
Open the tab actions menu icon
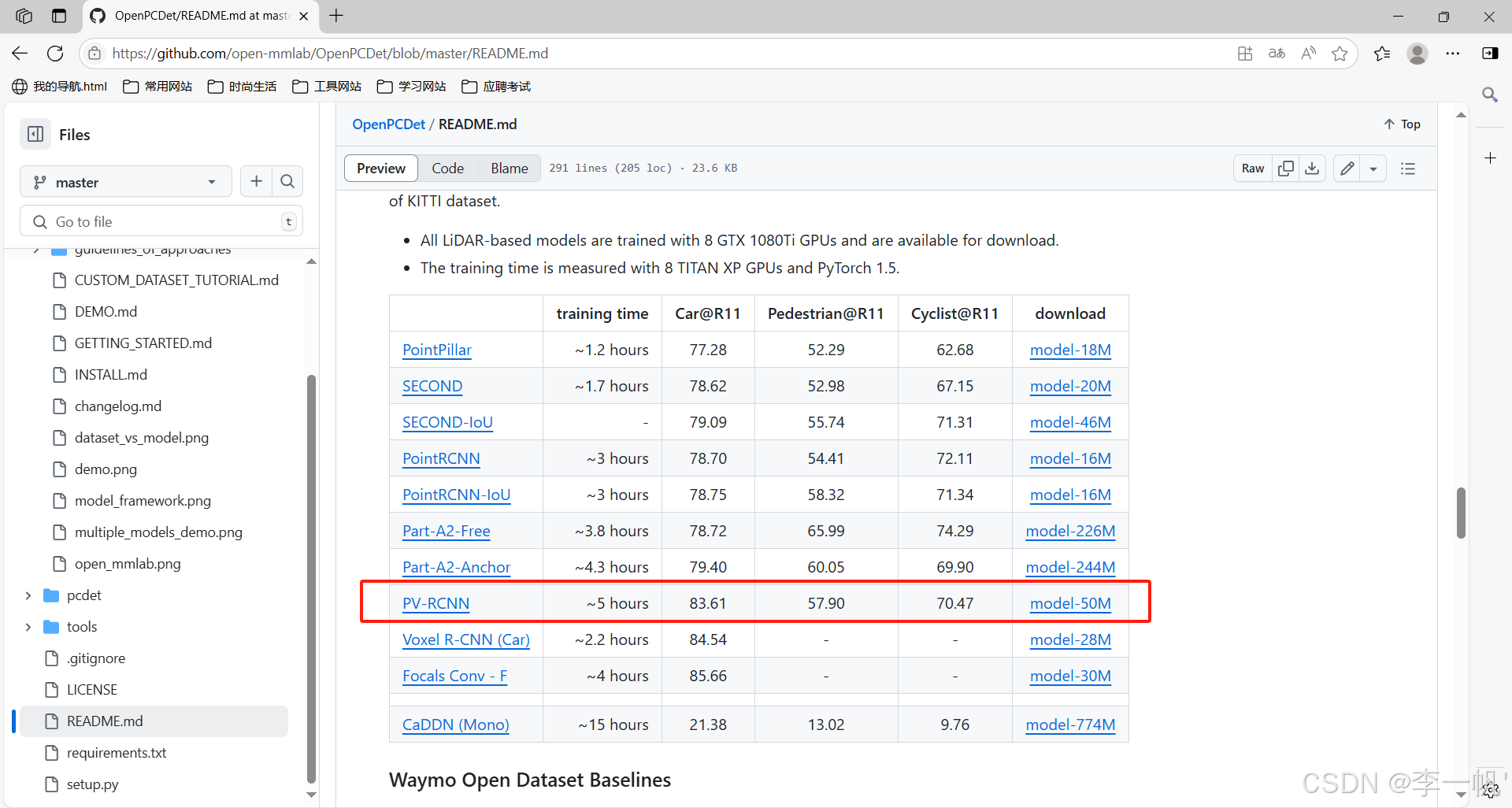[x=59, y=16]
